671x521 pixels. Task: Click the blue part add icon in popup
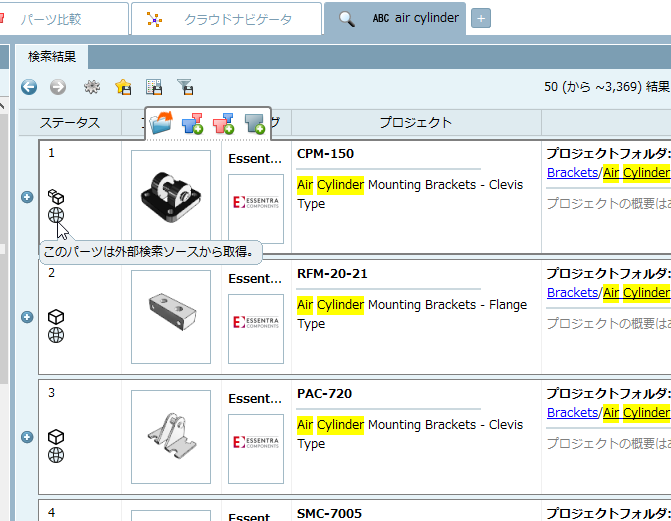tap(192, 124)
